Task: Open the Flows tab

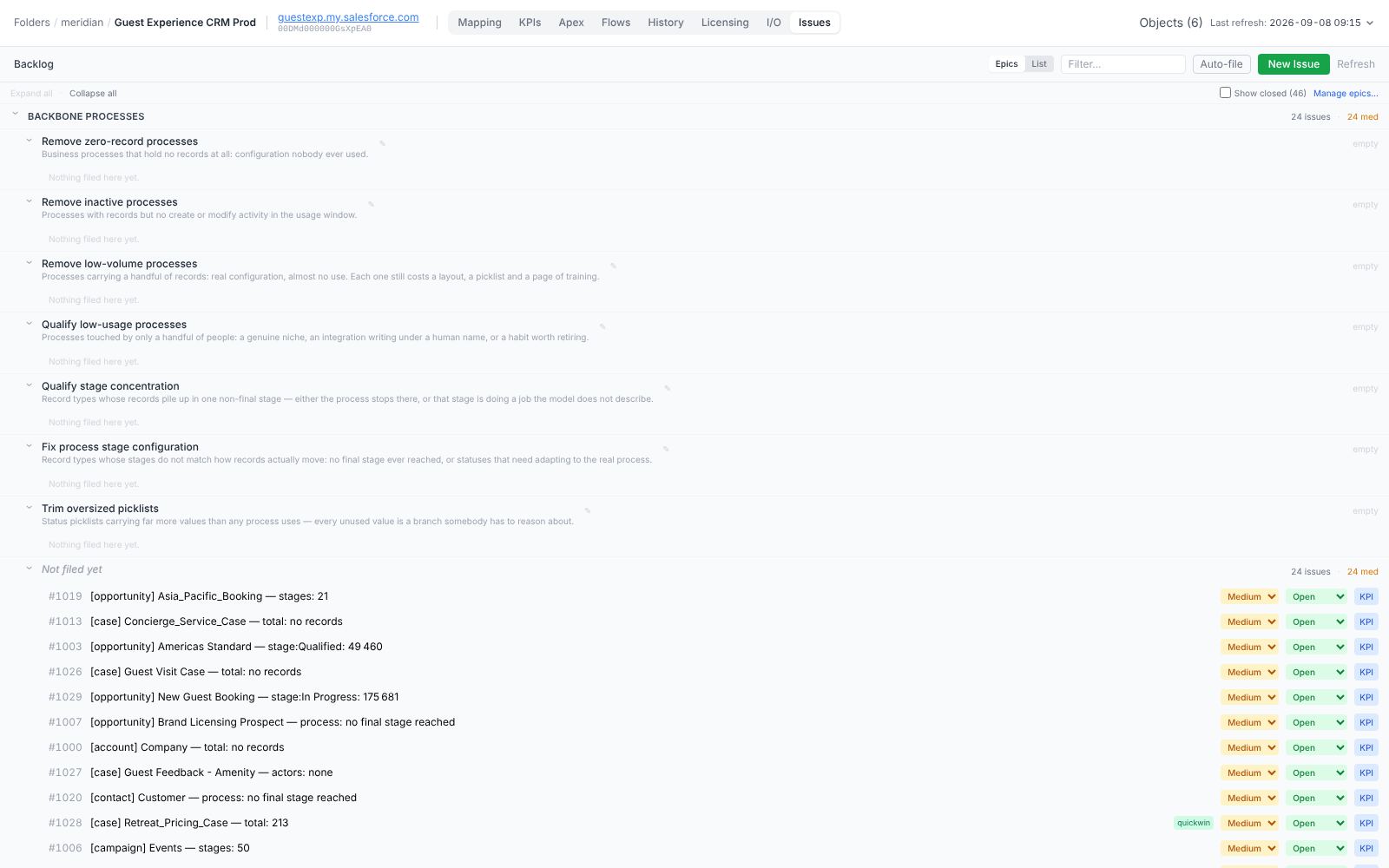Action: (x=616, y=23)
